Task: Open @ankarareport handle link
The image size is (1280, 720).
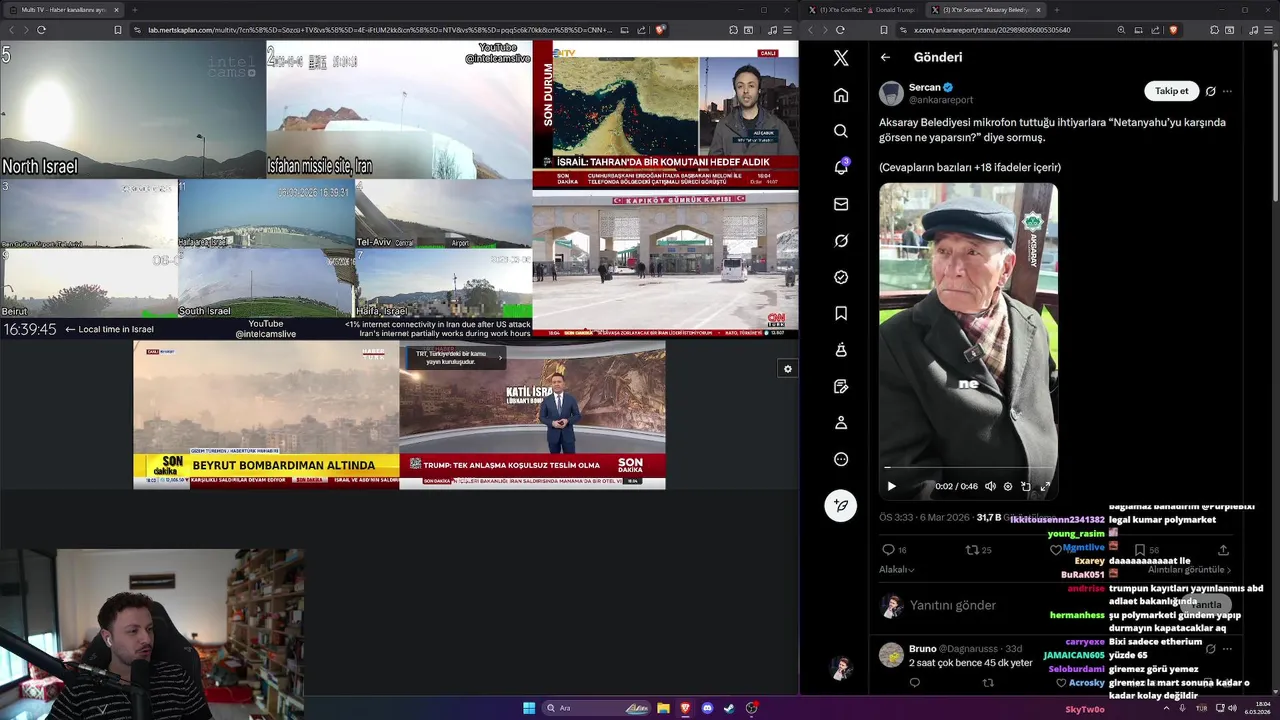Action: tap(941, 100)
